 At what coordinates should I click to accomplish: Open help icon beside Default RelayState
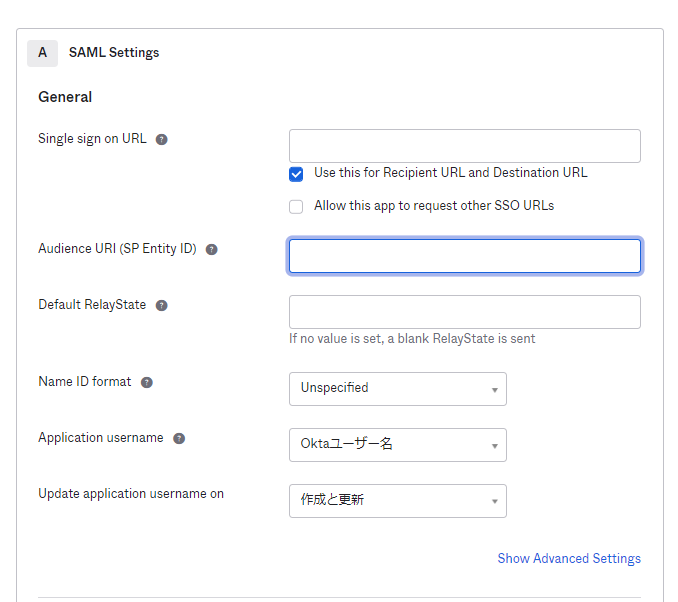161,305
